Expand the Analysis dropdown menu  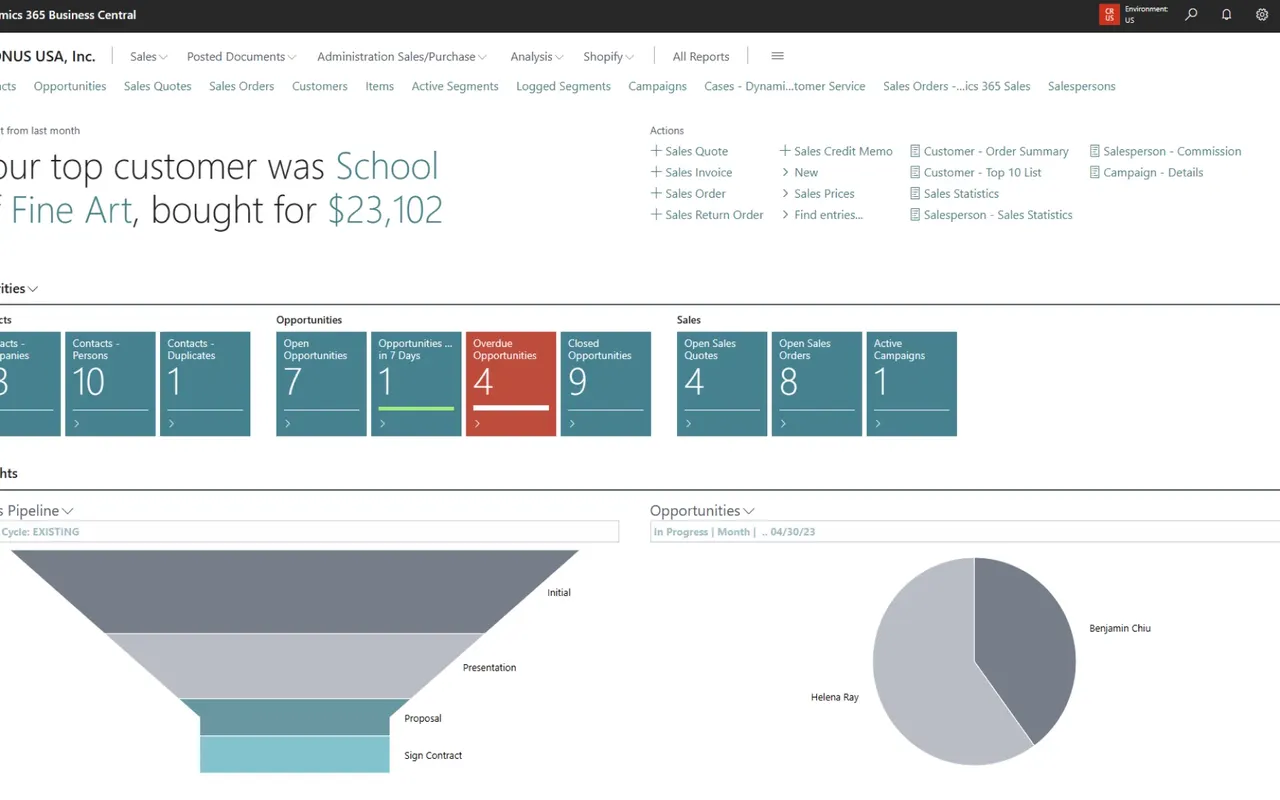coord(537,57)
